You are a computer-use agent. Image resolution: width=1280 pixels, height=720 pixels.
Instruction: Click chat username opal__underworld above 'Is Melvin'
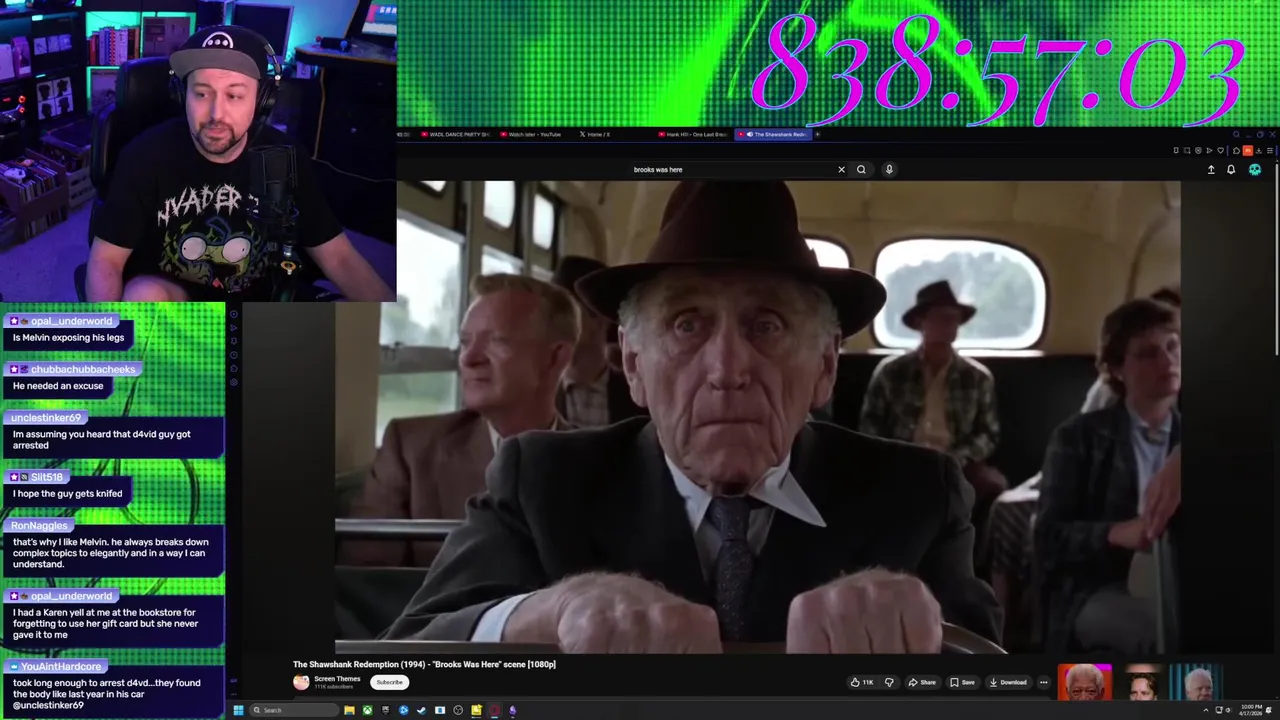coord(71,321)
